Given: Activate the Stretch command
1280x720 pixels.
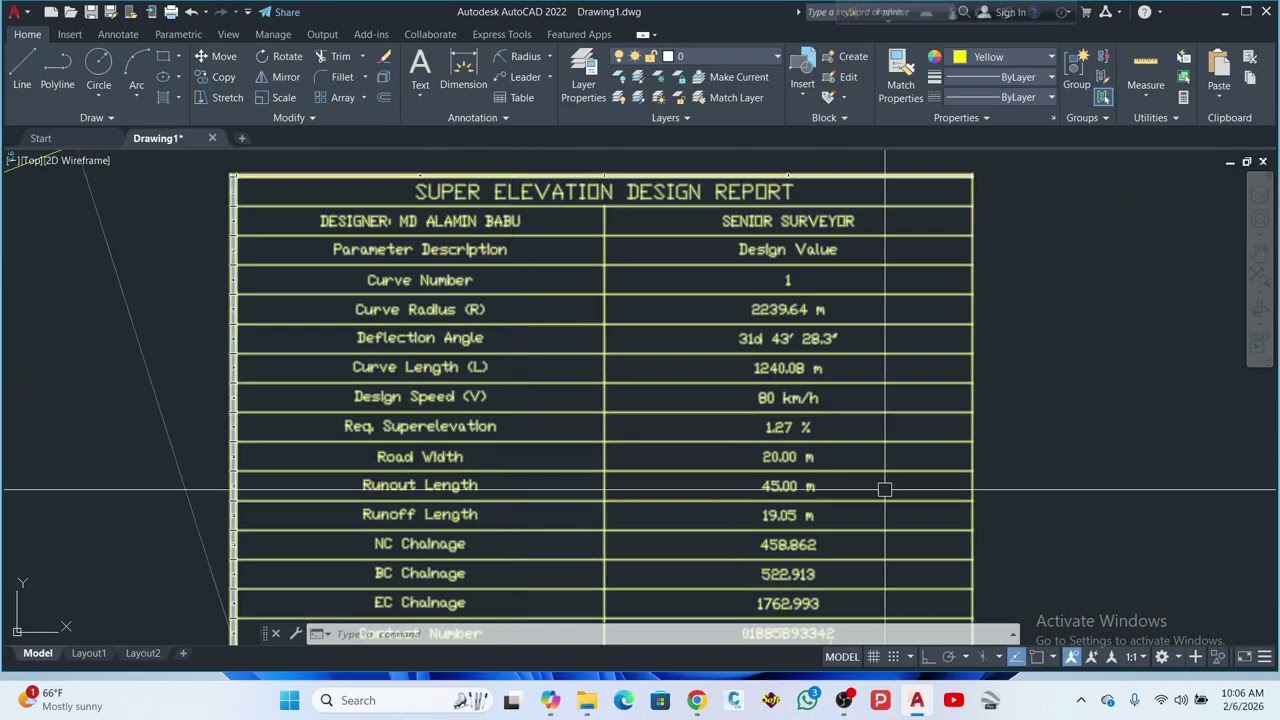Looking at the screenshot, I should click(218, 98).
